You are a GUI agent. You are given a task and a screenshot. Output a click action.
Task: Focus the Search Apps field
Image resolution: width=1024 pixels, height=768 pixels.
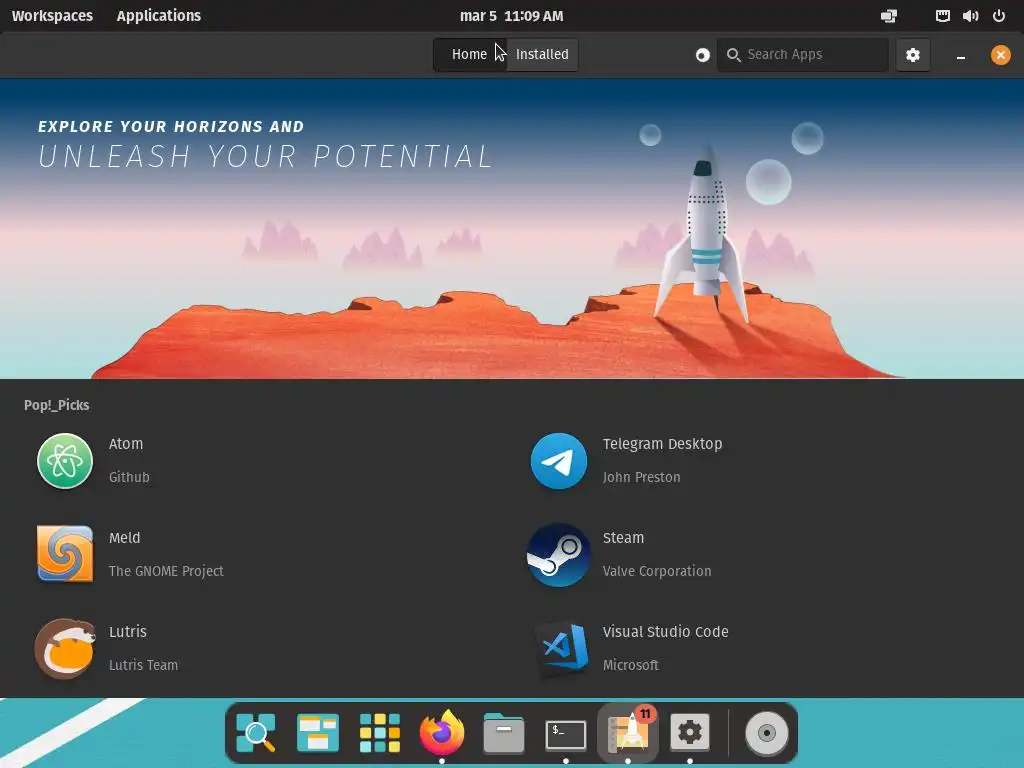[x=803, y=55]
